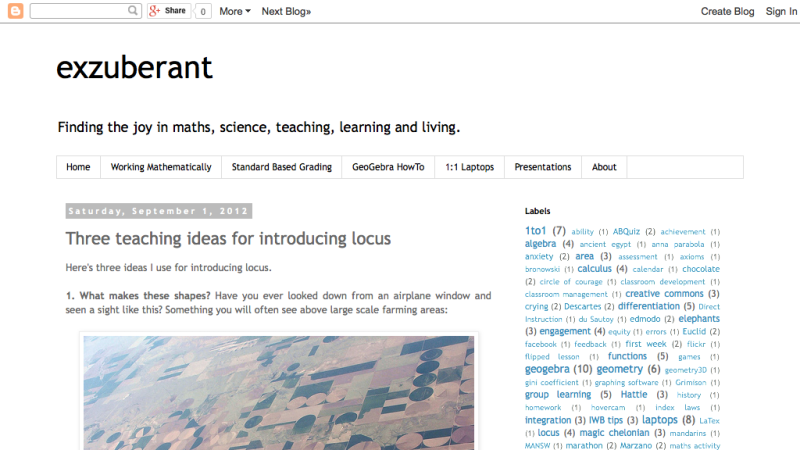Image resolution: width=800 pixels, height=450 pixels.
Task: Select the anxiety label
Action: [x=539, y=256]
